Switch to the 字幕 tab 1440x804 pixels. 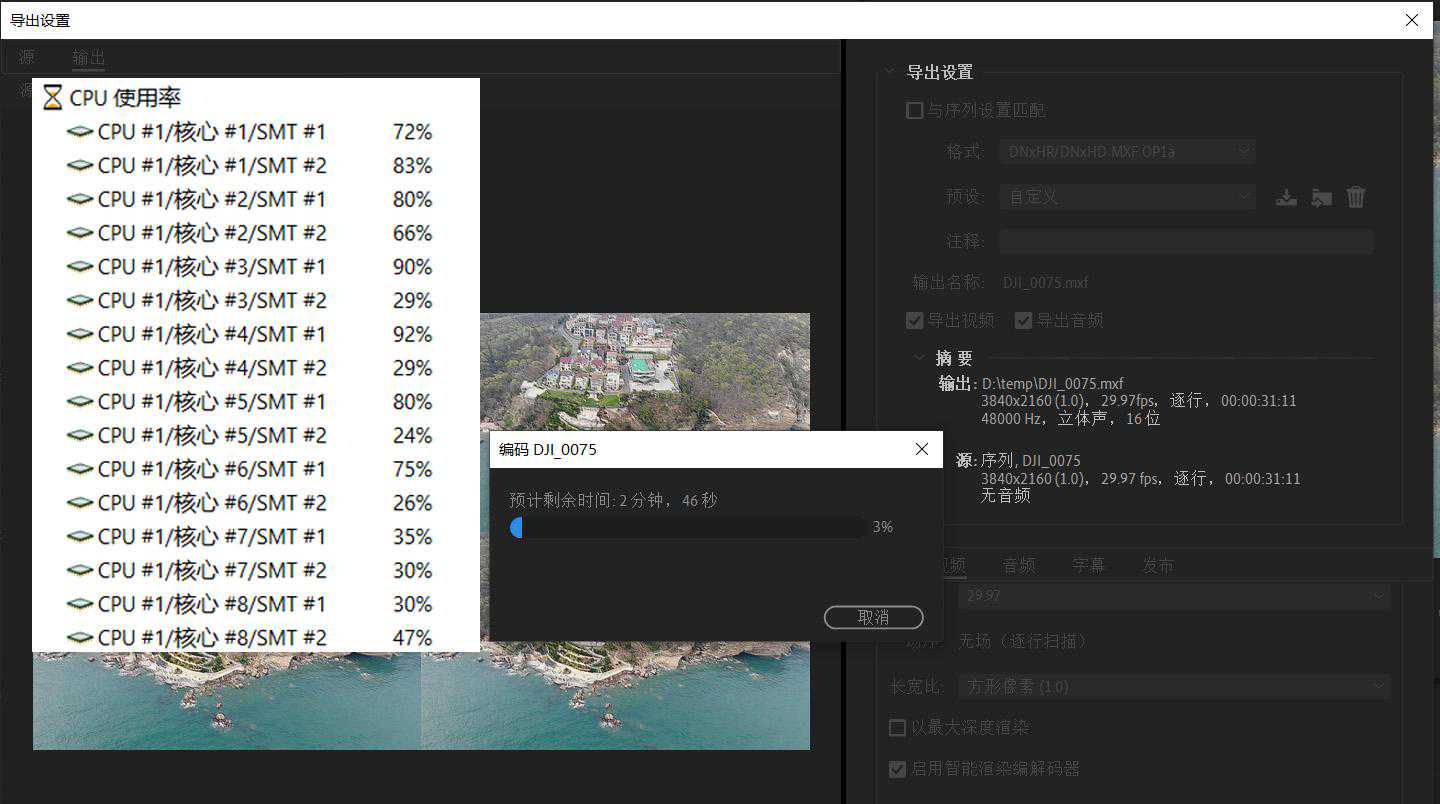tap(1088, 565)
